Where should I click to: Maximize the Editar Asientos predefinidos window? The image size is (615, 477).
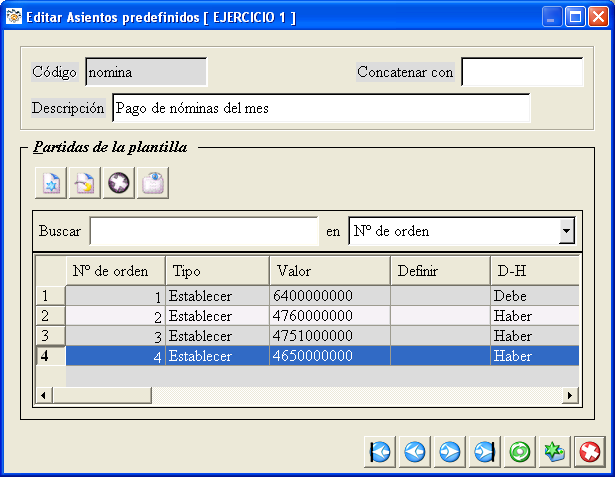pyautogui.click(x=575, y=17)
